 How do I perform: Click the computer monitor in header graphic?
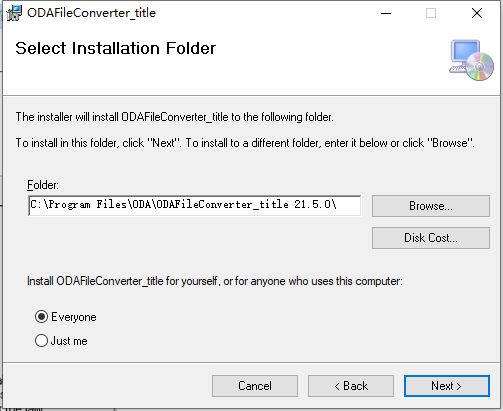(465, 52)
